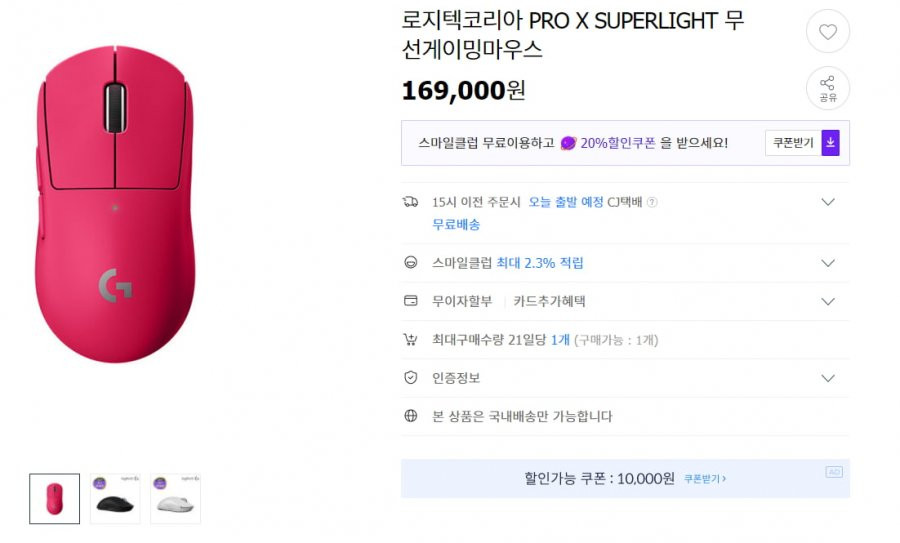Image resolution: width=900 pixels, height=543 pixels.
Task: Click the Smile Club smiley icon
Action: coord(410,263)
